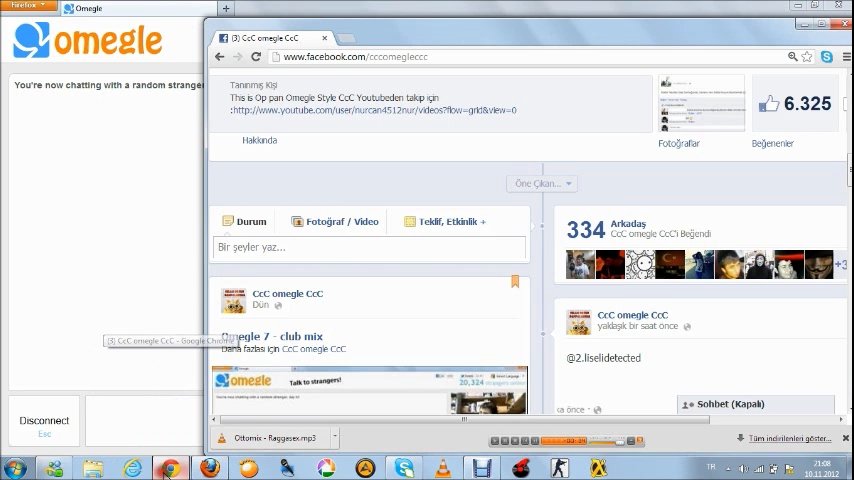Open Windows Explorer folder in taskbar

93,468
